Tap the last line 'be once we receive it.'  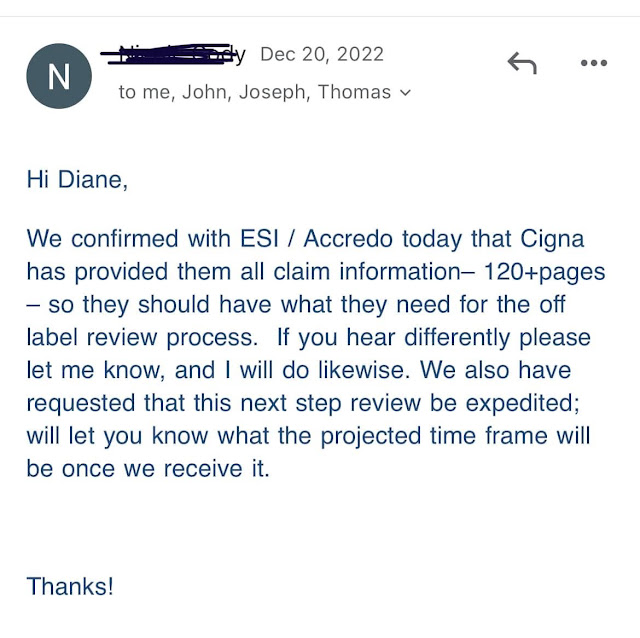coord(148,469)
